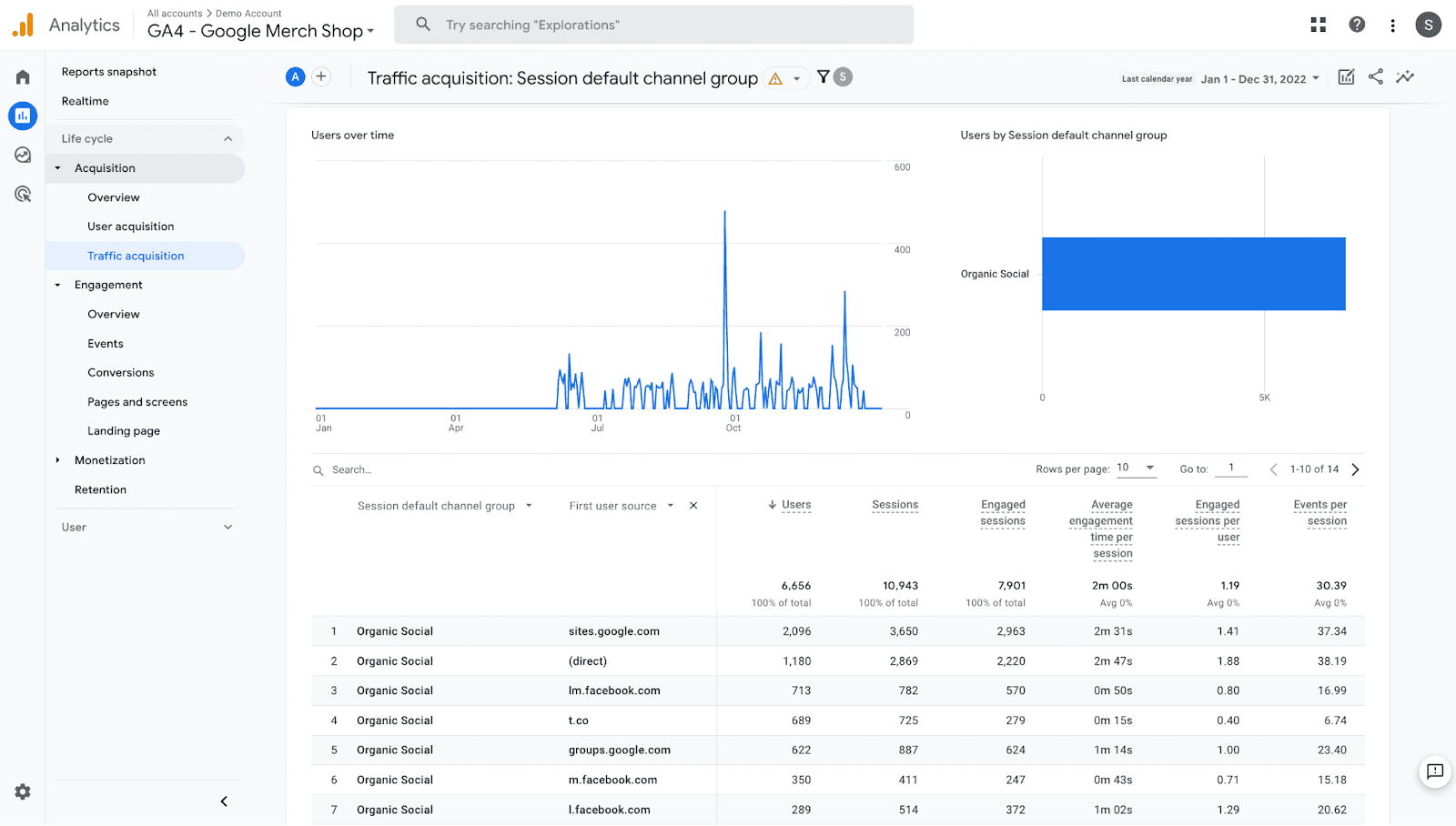Open the Advertising section icon
Screen dimensions: 1456x826
[22, 194]
